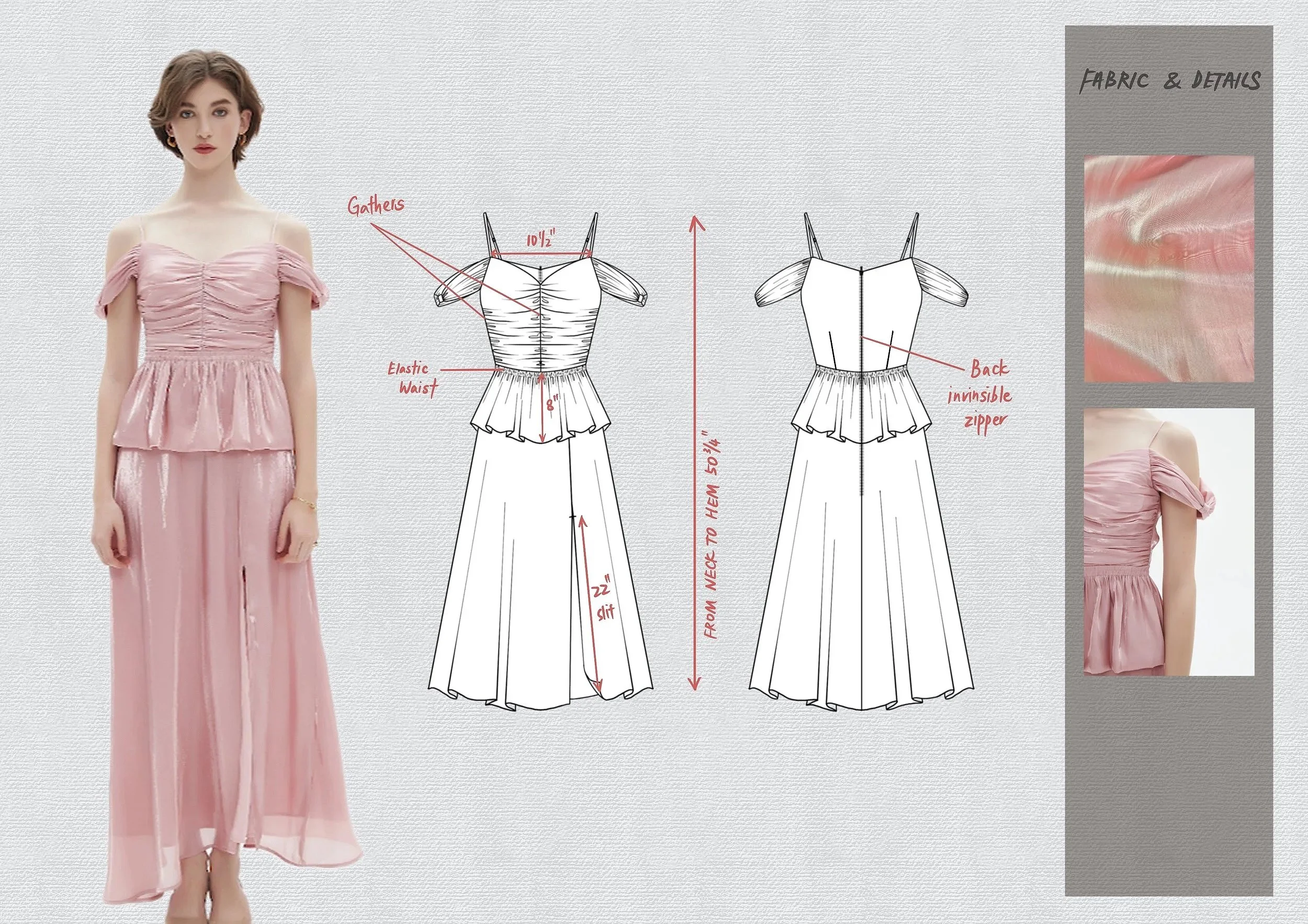Open the shoulder detail close-up photo
Image resolution: width=1308 pixels, height=924 pixels.
1168,541
